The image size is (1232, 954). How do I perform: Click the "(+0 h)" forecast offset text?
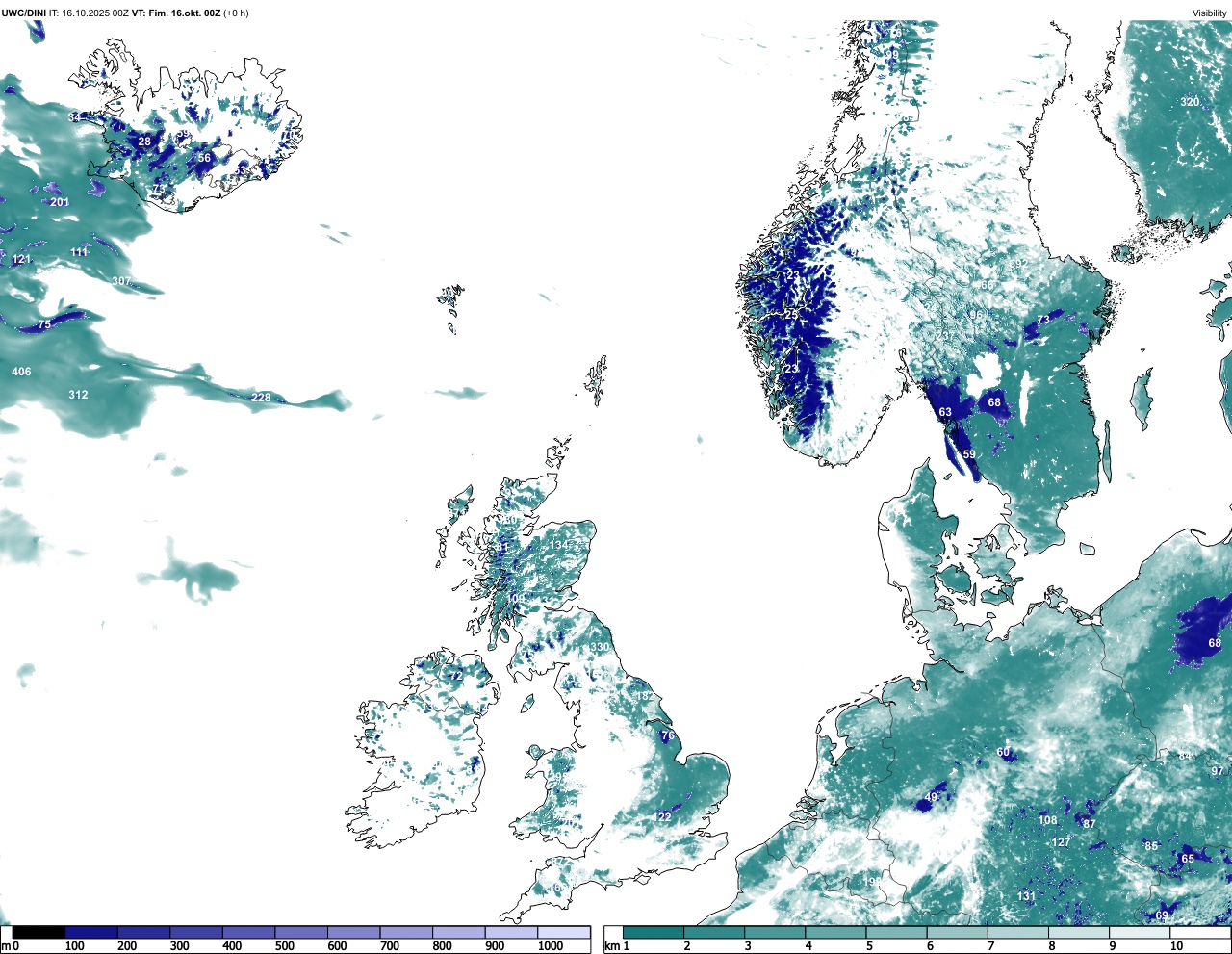click(x=236, y=13)
